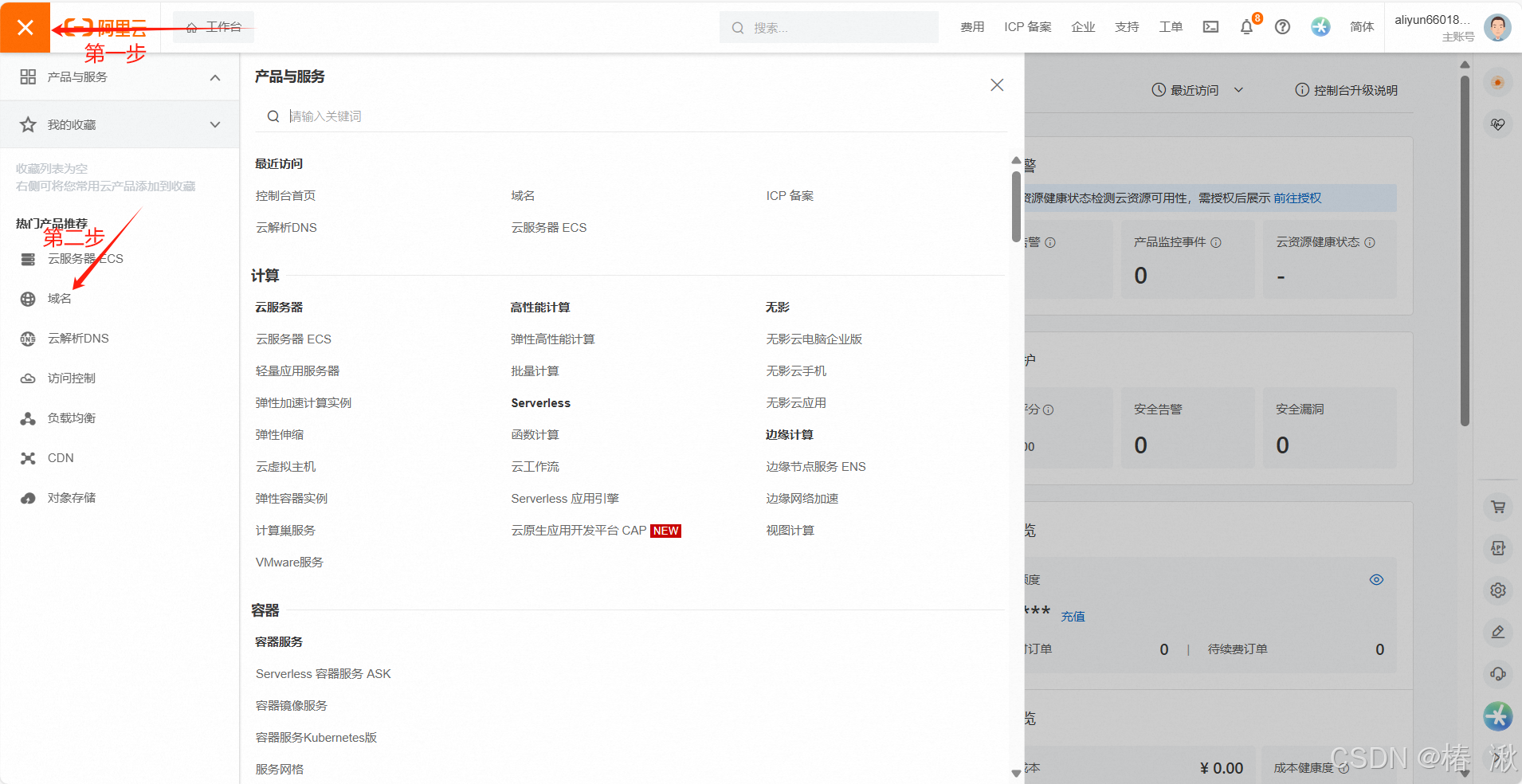
Task: Click the 对象存储 sidebar icon
Action: (x=28, y=498)
